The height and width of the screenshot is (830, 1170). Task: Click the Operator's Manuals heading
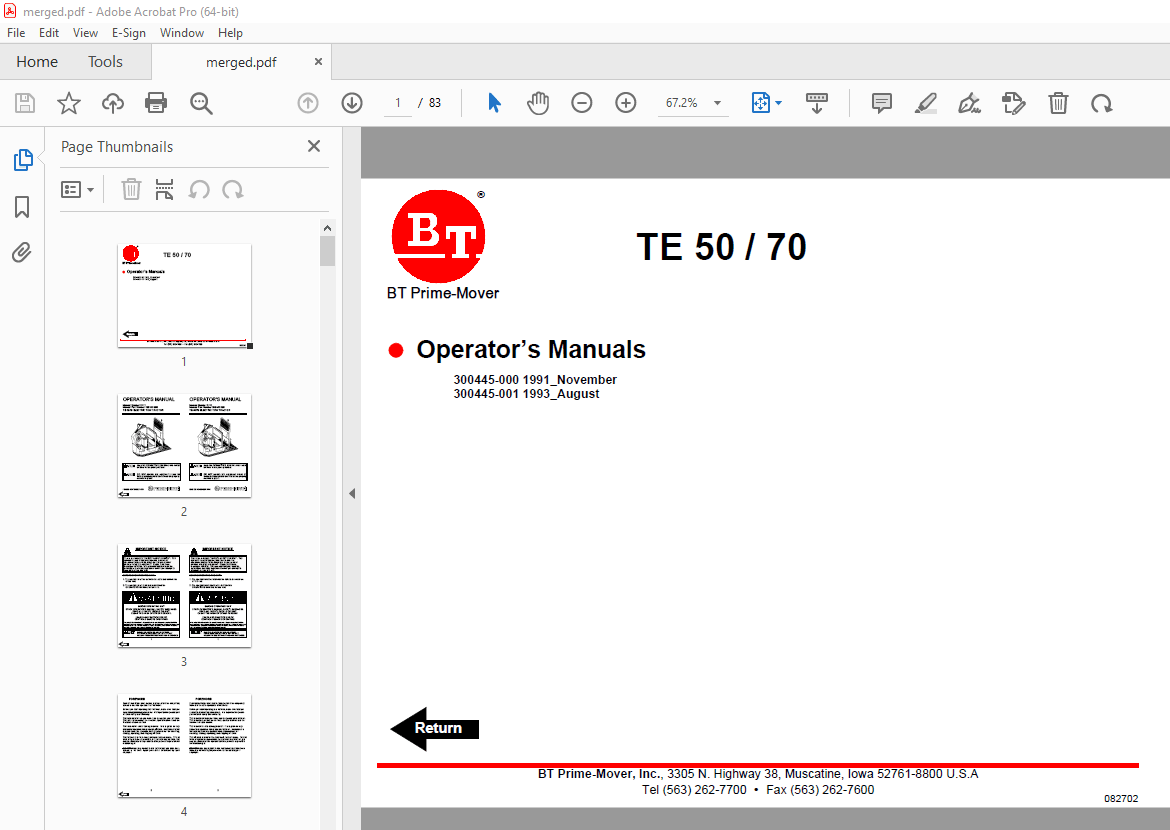coord(531,349)
